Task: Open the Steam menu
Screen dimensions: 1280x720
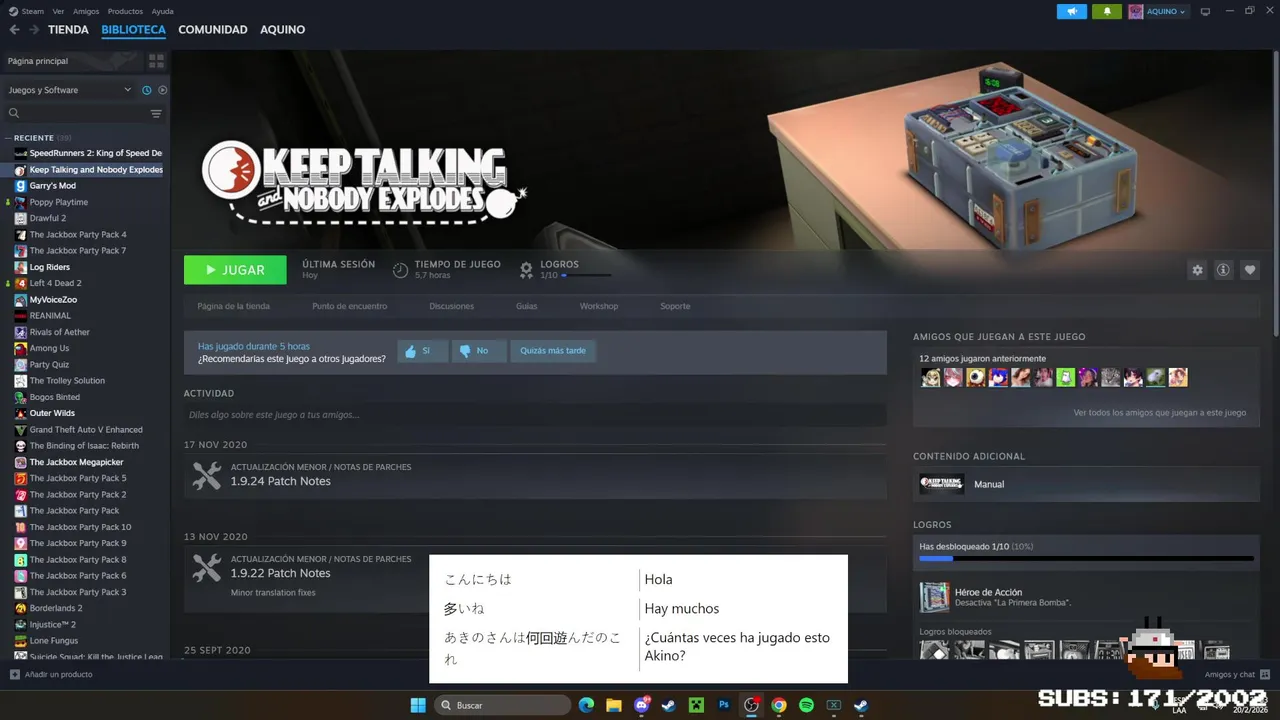Action: [x=32, y=11]
